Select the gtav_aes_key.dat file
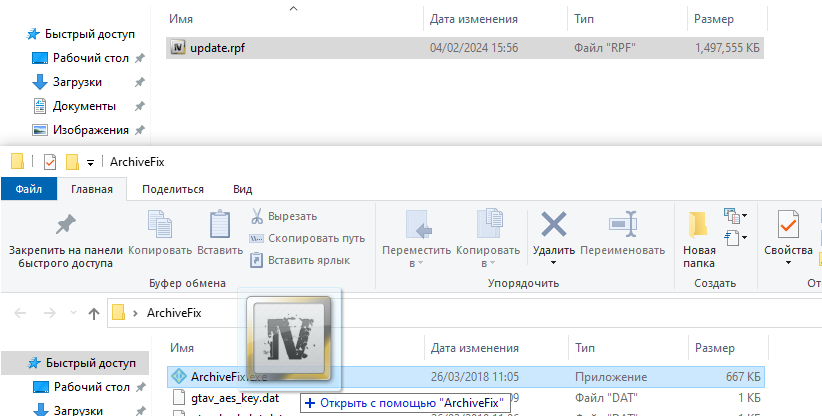Image resolution: width=822 pixels, height=416 pixels. click(234, 398)
